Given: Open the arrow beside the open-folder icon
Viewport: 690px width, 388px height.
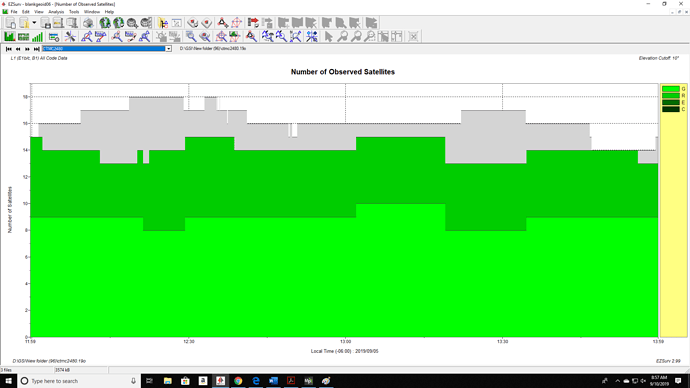Looking at the screenshot, I should pos(34,23).
